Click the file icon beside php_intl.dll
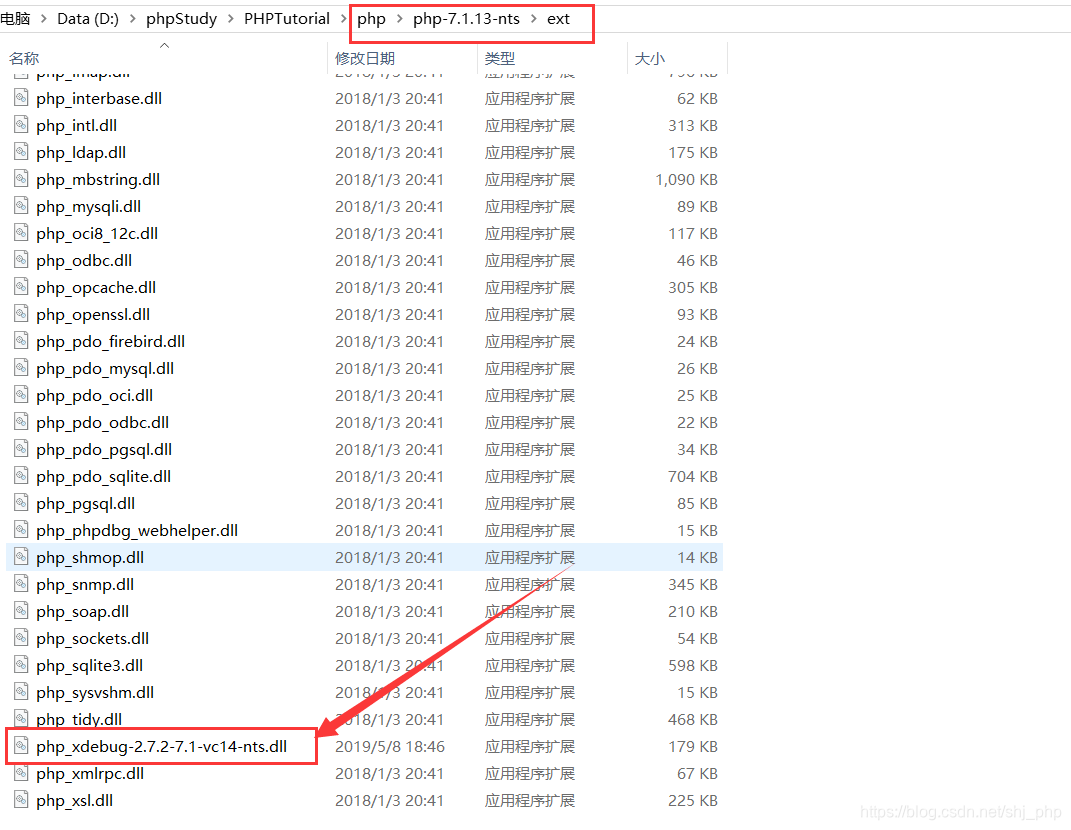 pyautogui.click(x=21, y=125)
